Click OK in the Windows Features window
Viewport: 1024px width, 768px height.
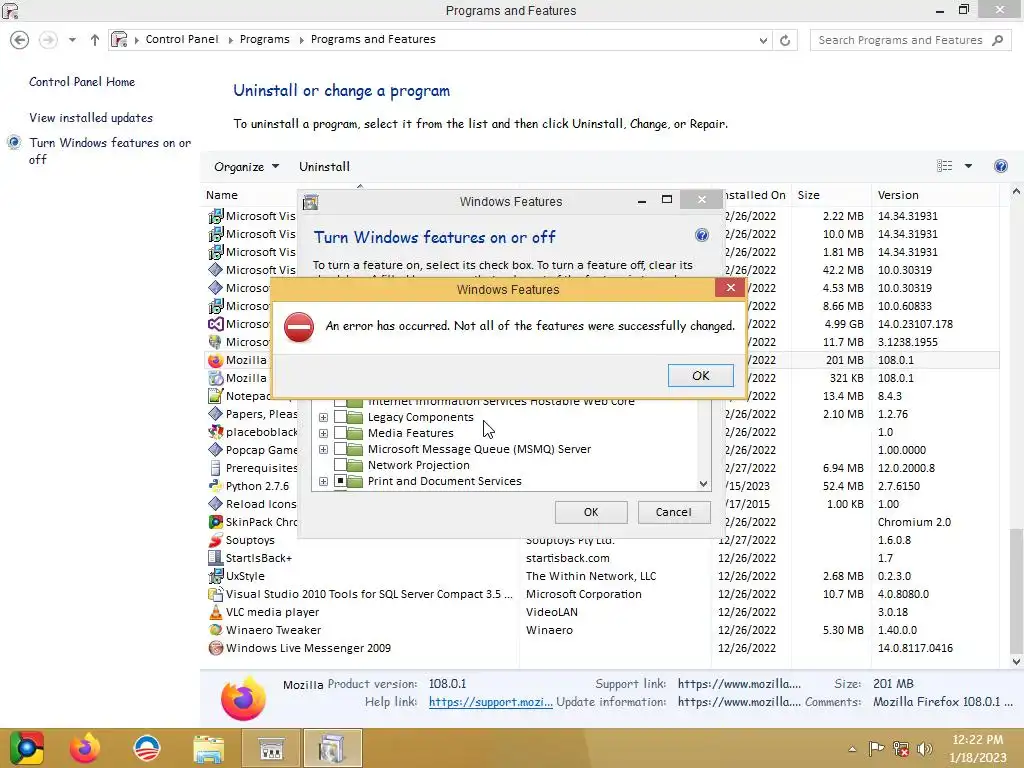point(591,512)
